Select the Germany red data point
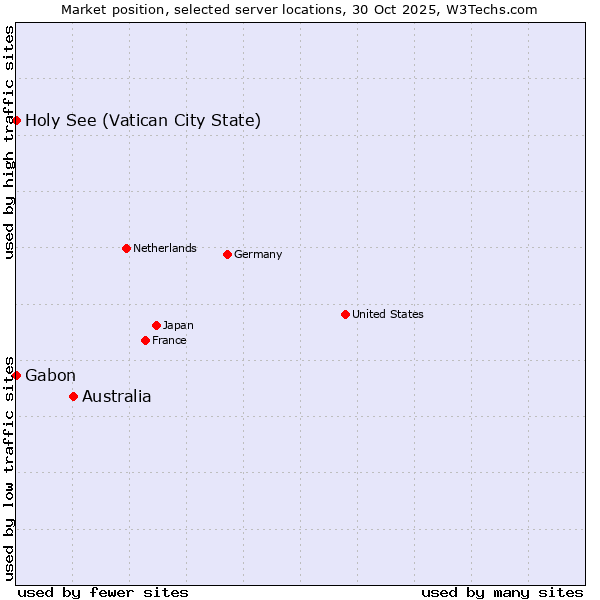Image resolution: width=600 pixels, height=600 pixels. [227, 254]
